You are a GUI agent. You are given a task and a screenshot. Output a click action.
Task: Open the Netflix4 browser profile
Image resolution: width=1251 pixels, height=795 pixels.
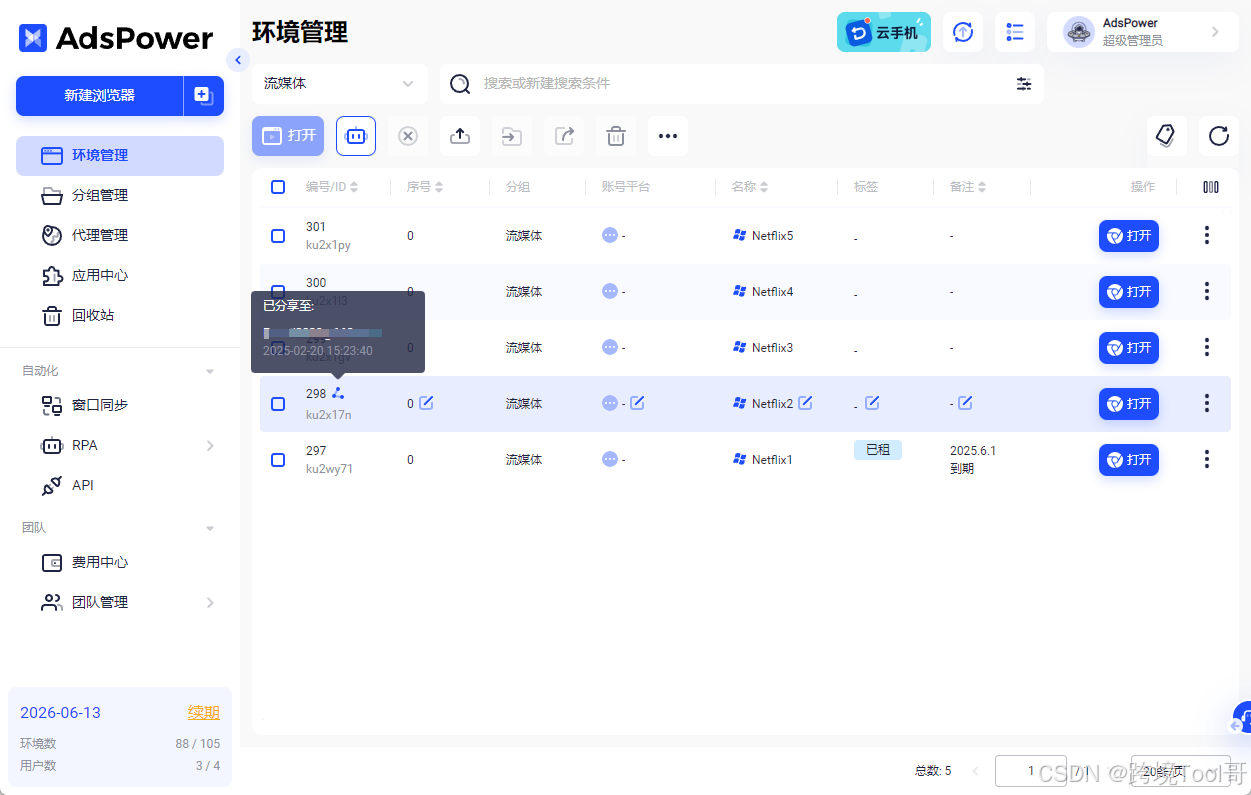(1129, 292)
